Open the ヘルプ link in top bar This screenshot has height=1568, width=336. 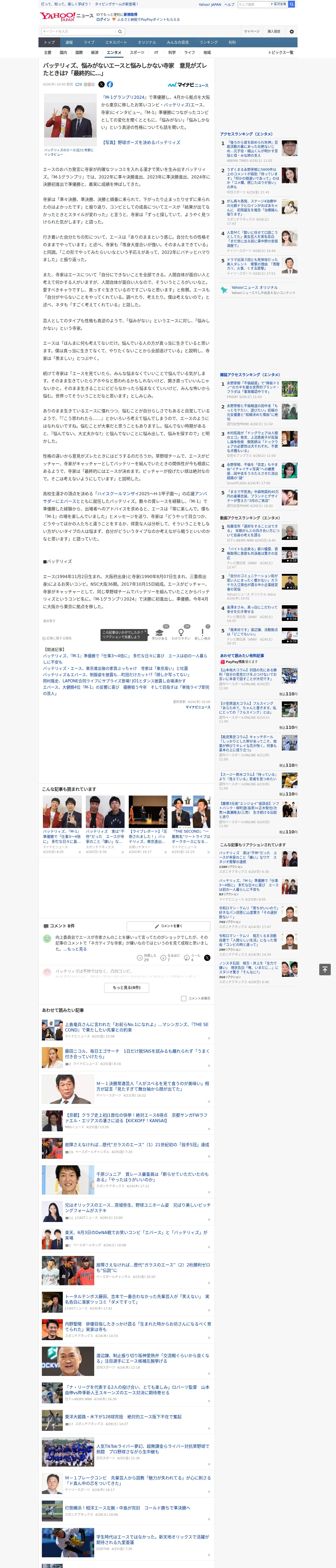point(229,4)
